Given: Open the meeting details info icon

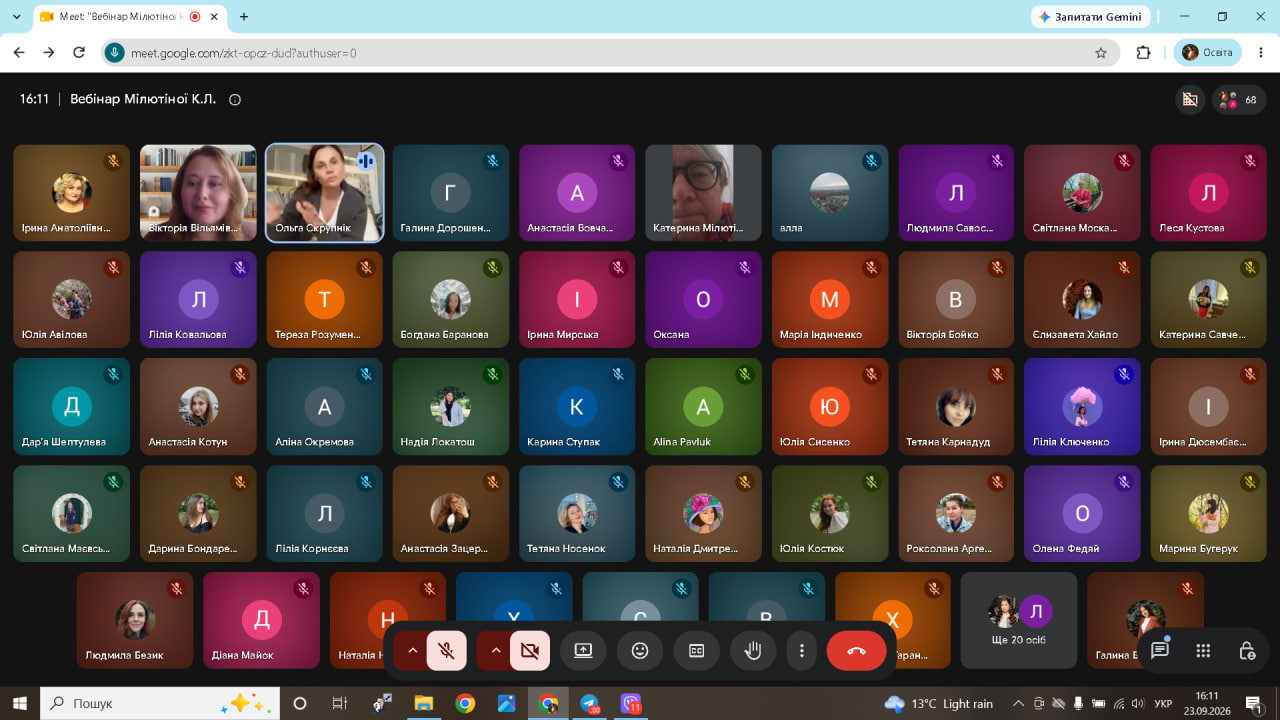Looking at the screenshot, I should (235, 99).
